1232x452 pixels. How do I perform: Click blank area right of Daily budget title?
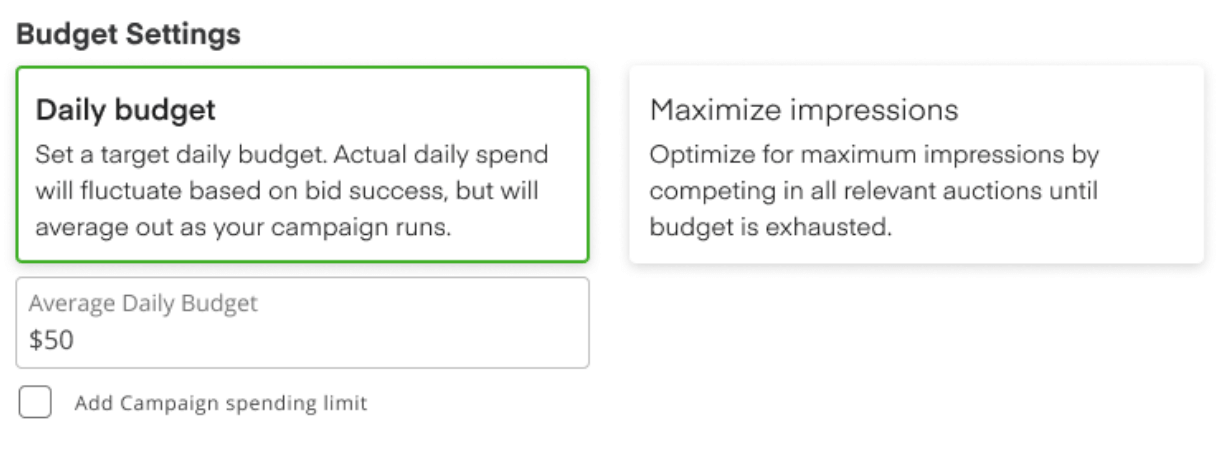(400, 109)
